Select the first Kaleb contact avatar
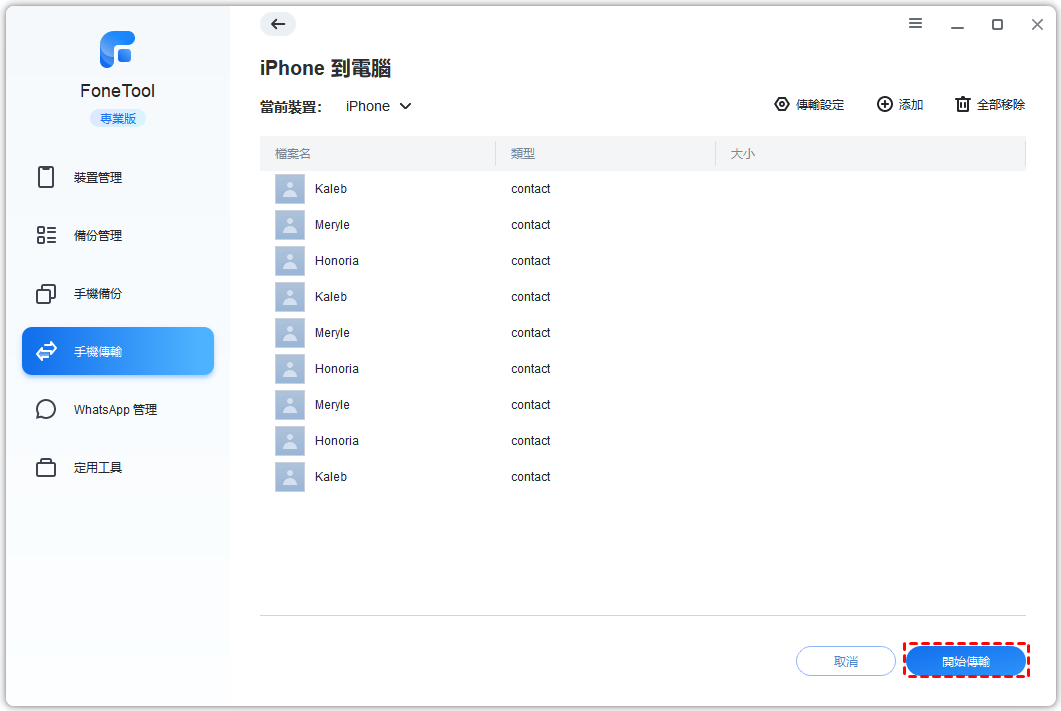Image resolution: width=1061 pixels, height=711 pixels. tap(290, 189)
